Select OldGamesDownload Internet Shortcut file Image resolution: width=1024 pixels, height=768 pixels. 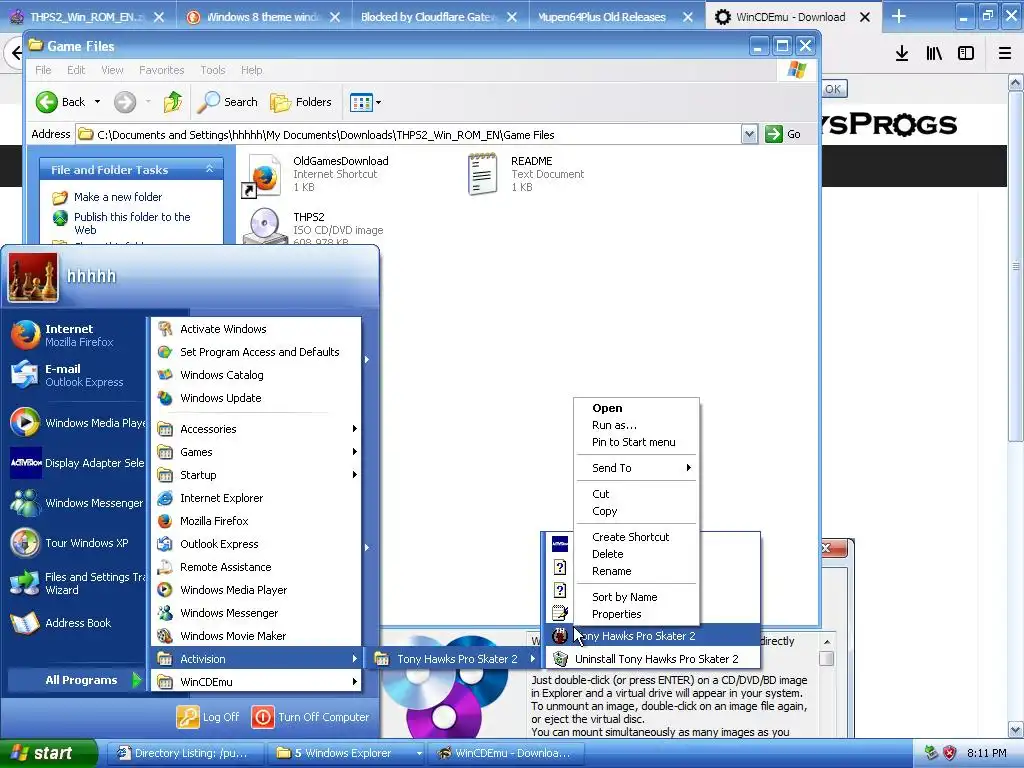click(x=315, y=174)
